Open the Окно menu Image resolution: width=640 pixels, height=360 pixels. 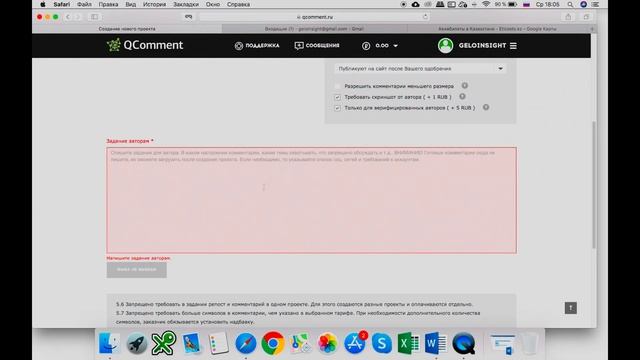(x=213, y=4)
